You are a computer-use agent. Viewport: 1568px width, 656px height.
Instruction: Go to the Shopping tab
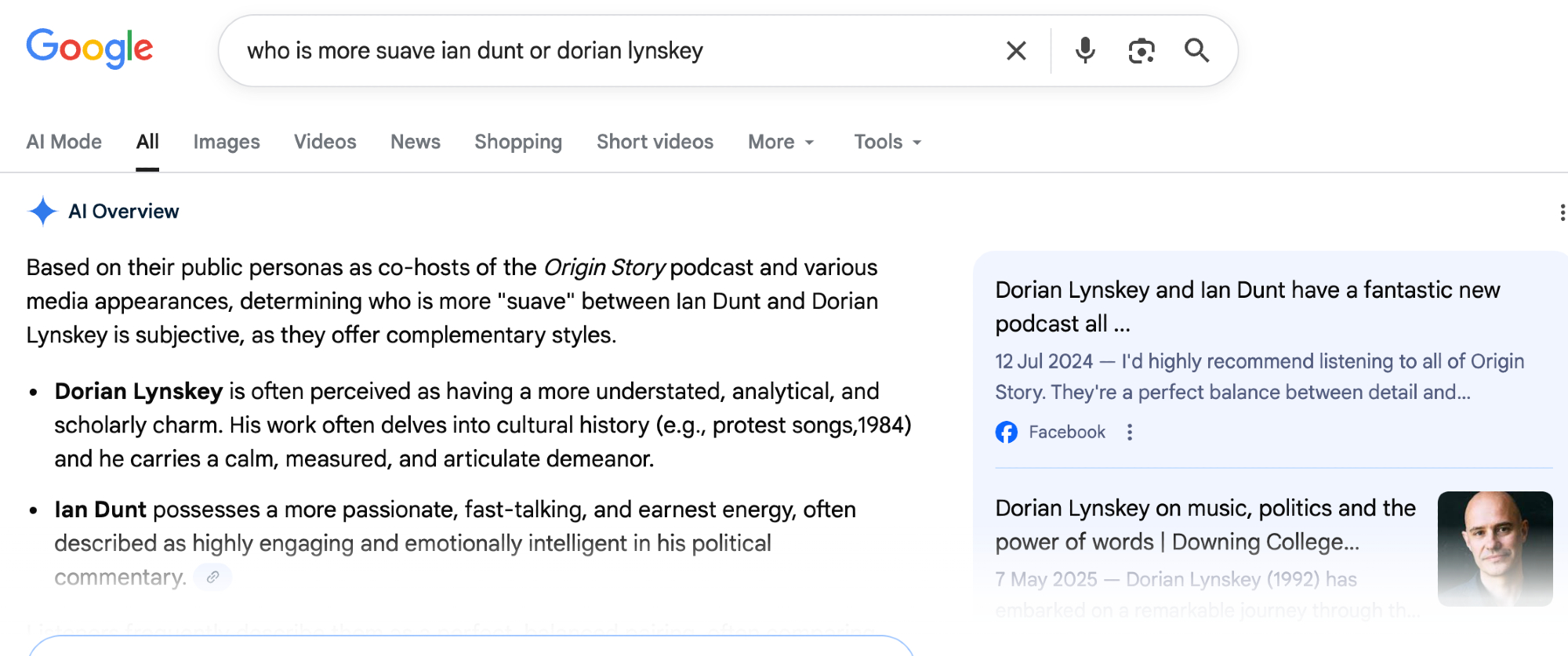518,142
